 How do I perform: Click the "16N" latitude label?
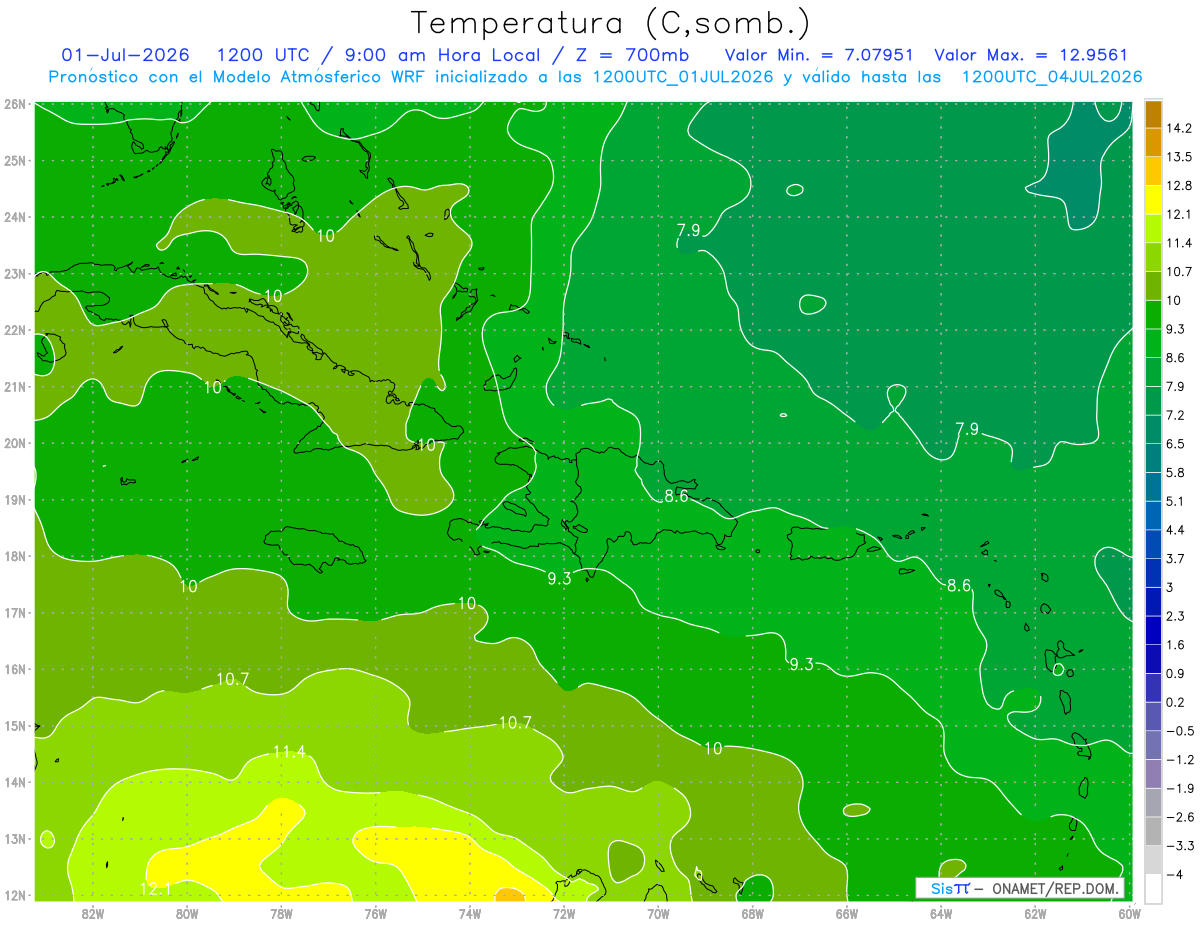pos(15,670)
